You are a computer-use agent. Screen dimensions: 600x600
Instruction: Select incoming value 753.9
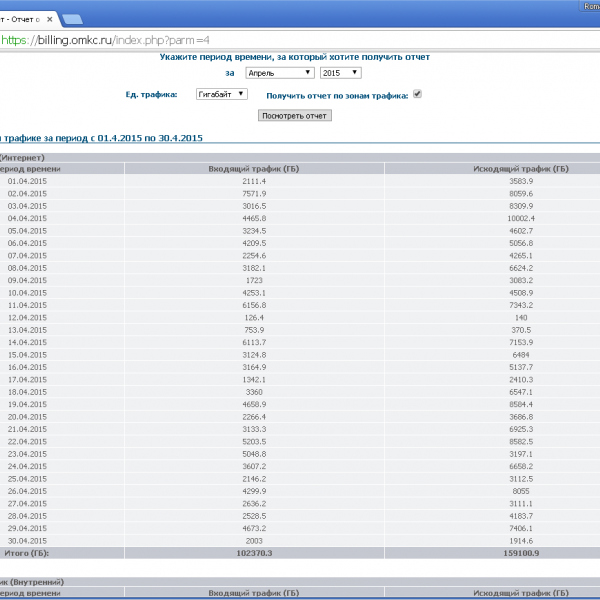tap(254, 330)
